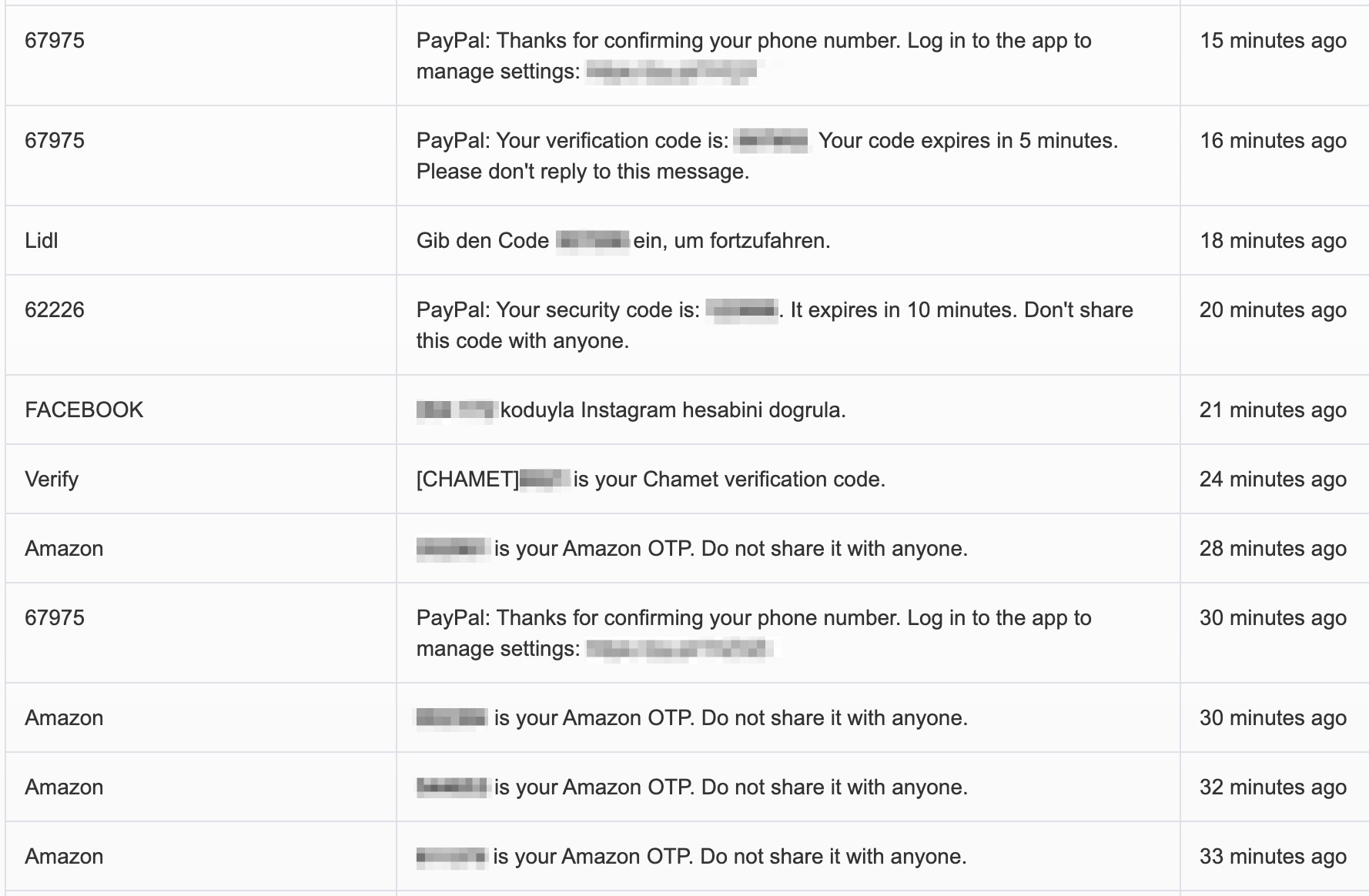Click the Lidl sender name
Screen dimensions: 1369x896
(42, 241)
